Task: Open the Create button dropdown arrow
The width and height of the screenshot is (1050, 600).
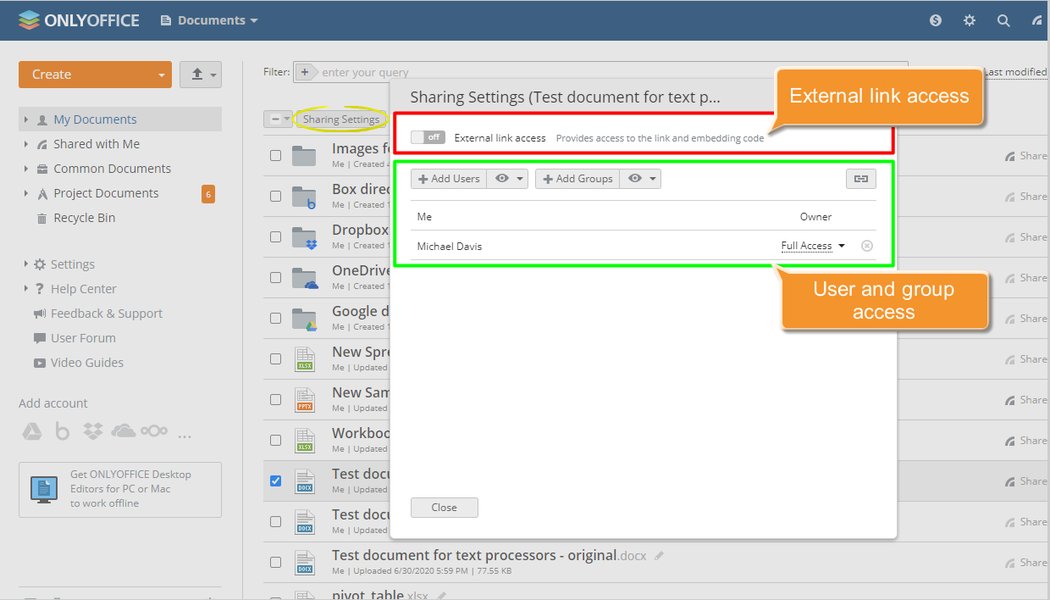Action: (x=161, y=75)
